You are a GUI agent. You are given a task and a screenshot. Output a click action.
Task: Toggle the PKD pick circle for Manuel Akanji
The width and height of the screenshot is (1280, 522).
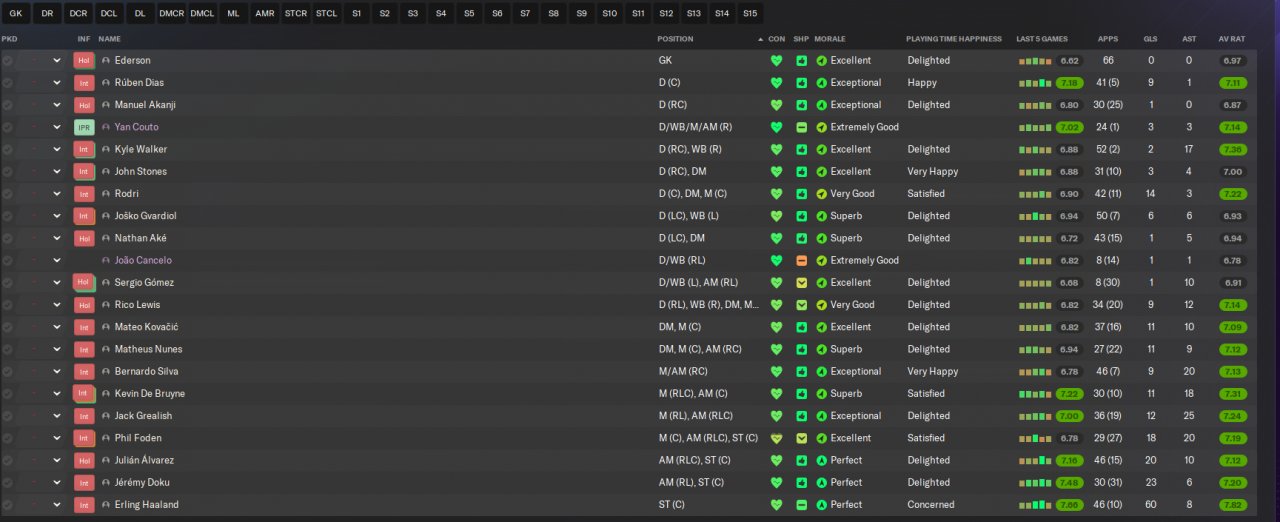(8, 105)
